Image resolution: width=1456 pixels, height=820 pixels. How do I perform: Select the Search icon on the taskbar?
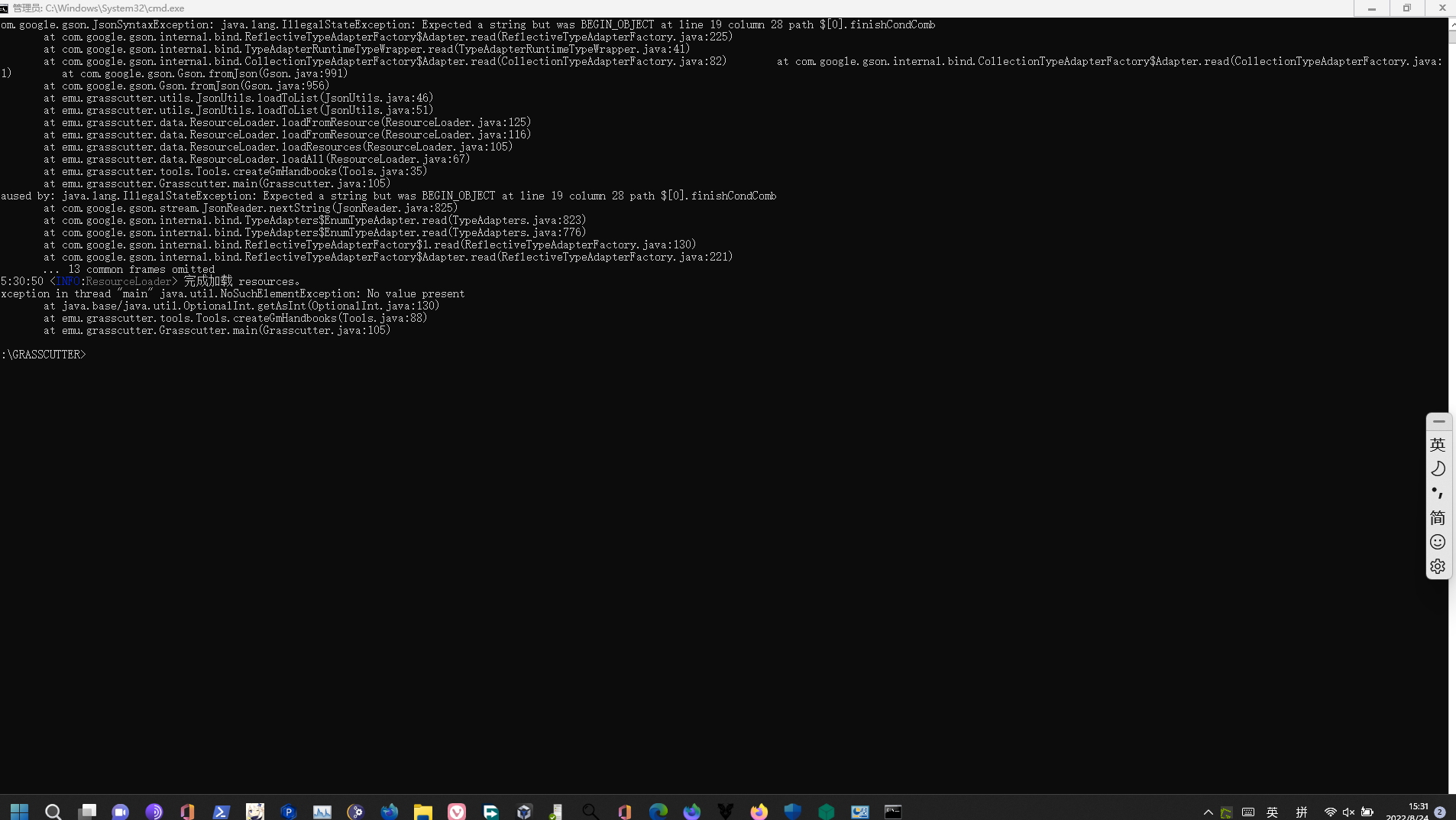53,811
